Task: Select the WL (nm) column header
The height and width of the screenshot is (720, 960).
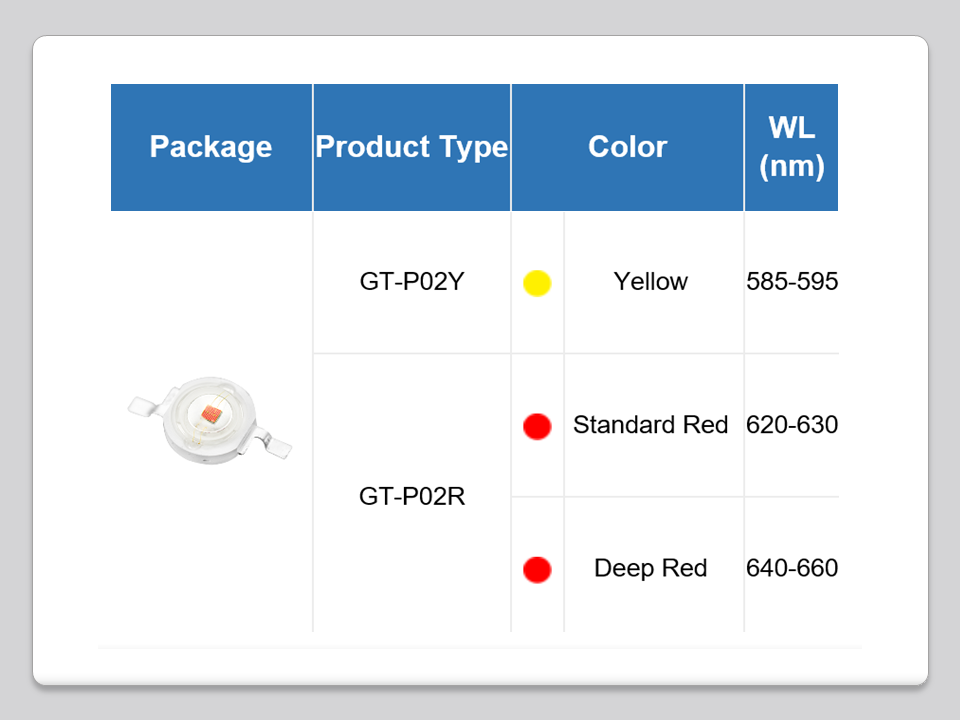Action: click(791, 147)
